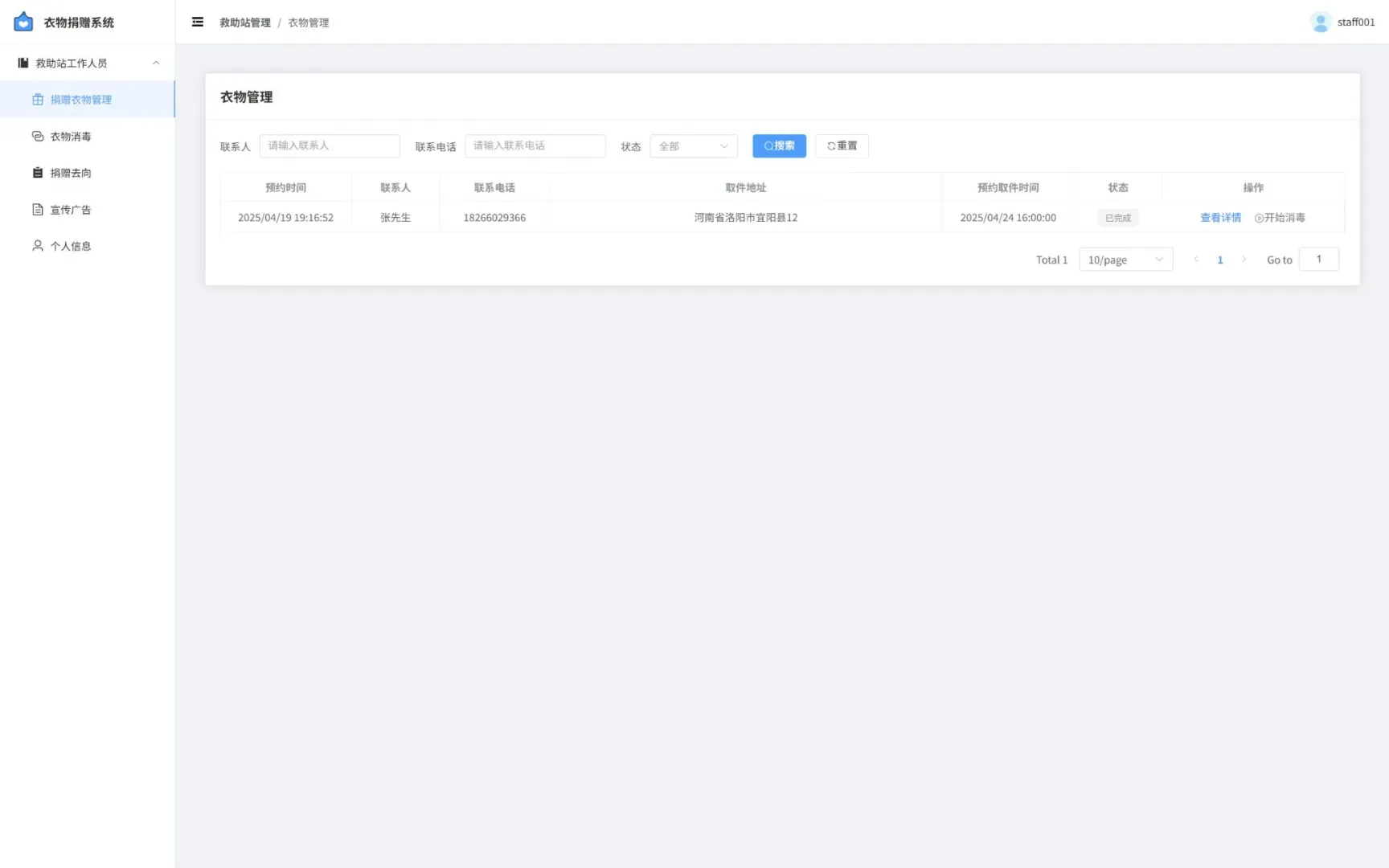The width and height of the screenshot is (1389, 868).
Task: Click the 2025/04/19 19:16:52 booking time cell
Action: [285, 218]
